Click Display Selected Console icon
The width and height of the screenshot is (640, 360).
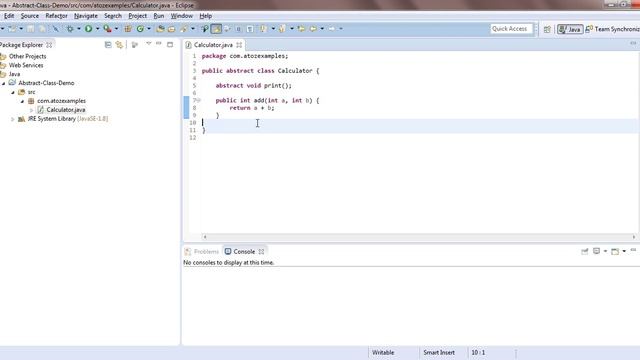coord(596,251)
